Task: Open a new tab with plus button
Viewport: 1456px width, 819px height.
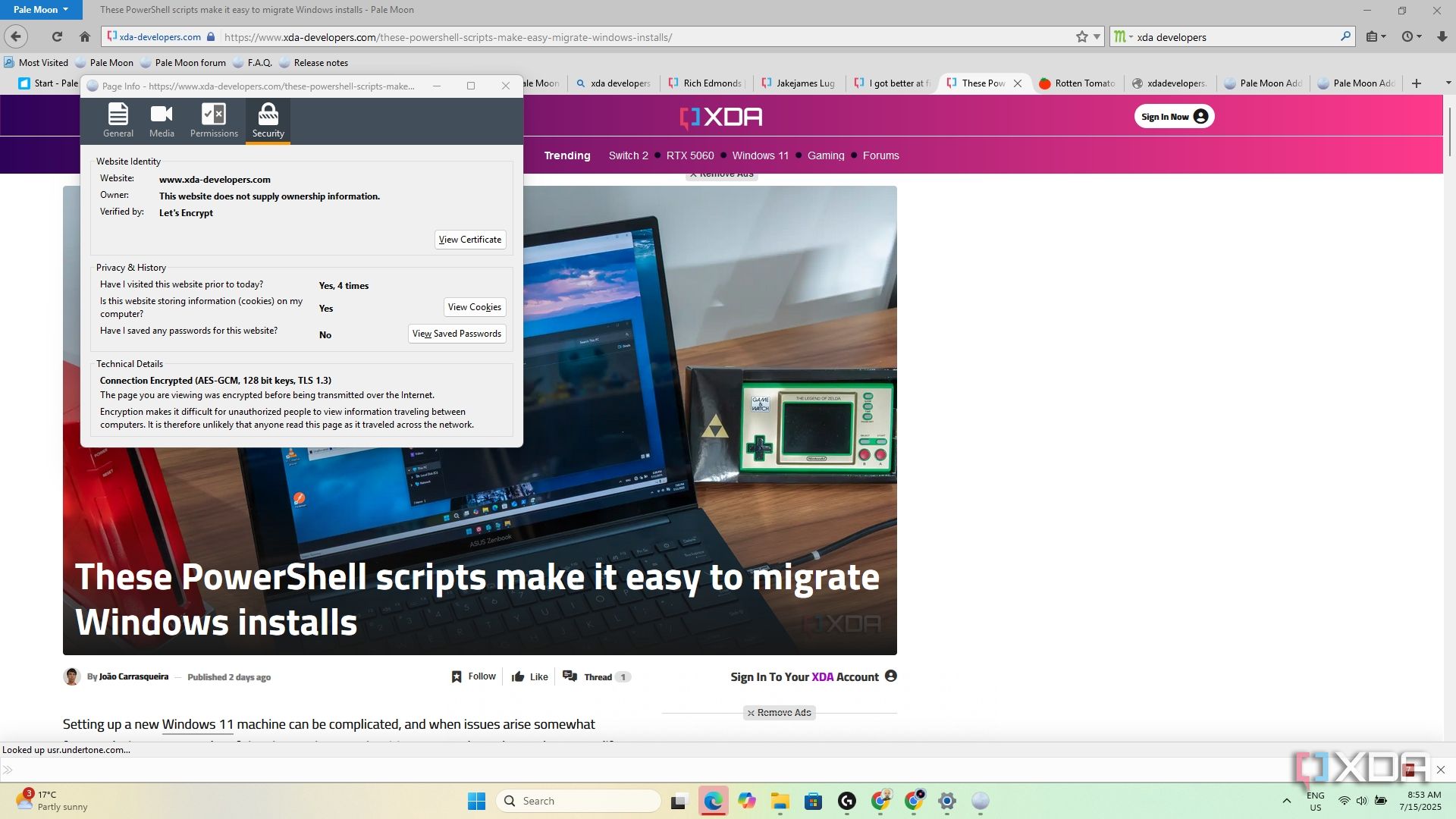Action: (1417, 83)
